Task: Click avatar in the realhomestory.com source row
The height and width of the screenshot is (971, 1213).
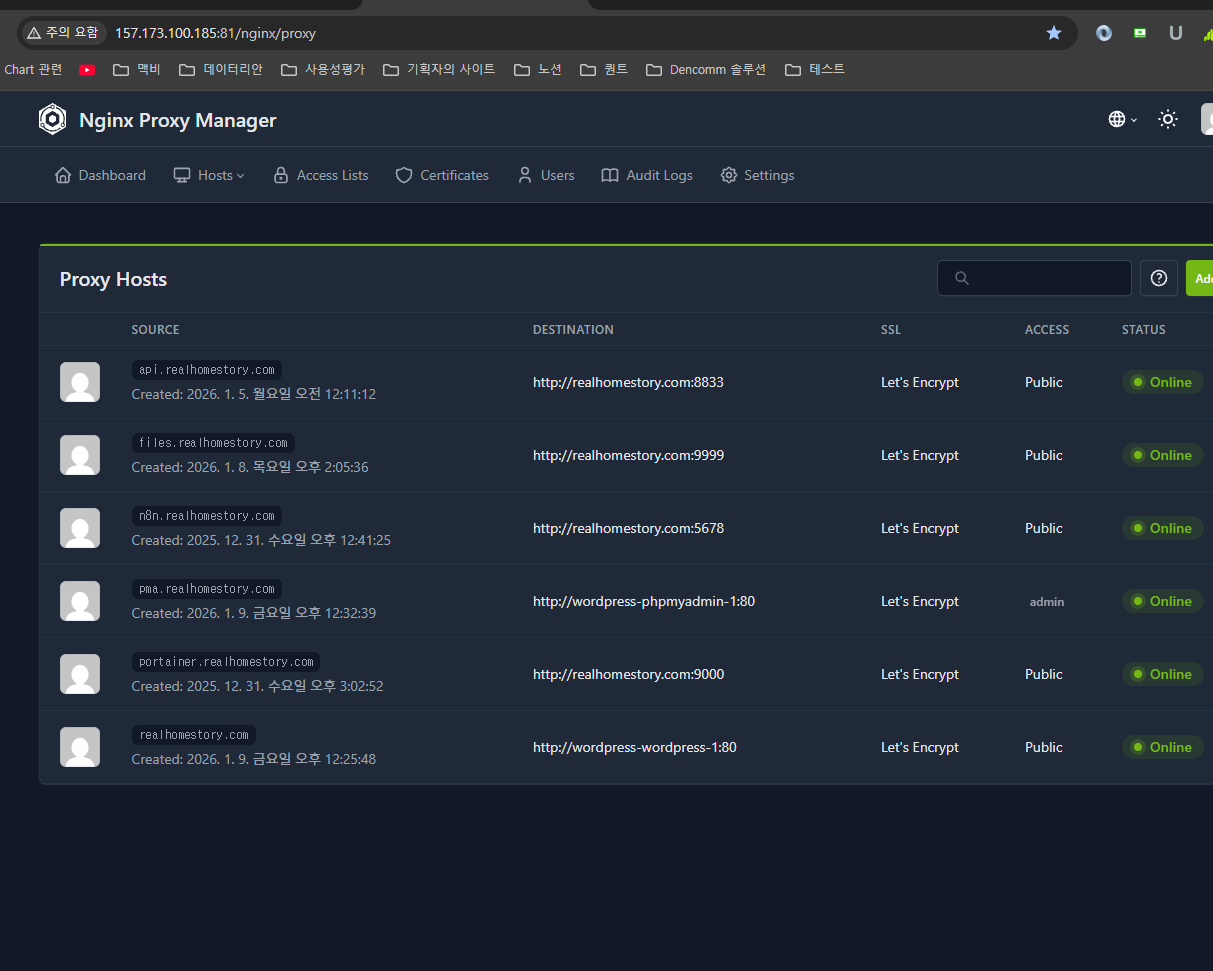Action: pyautogui.click(x=80, y=747)
